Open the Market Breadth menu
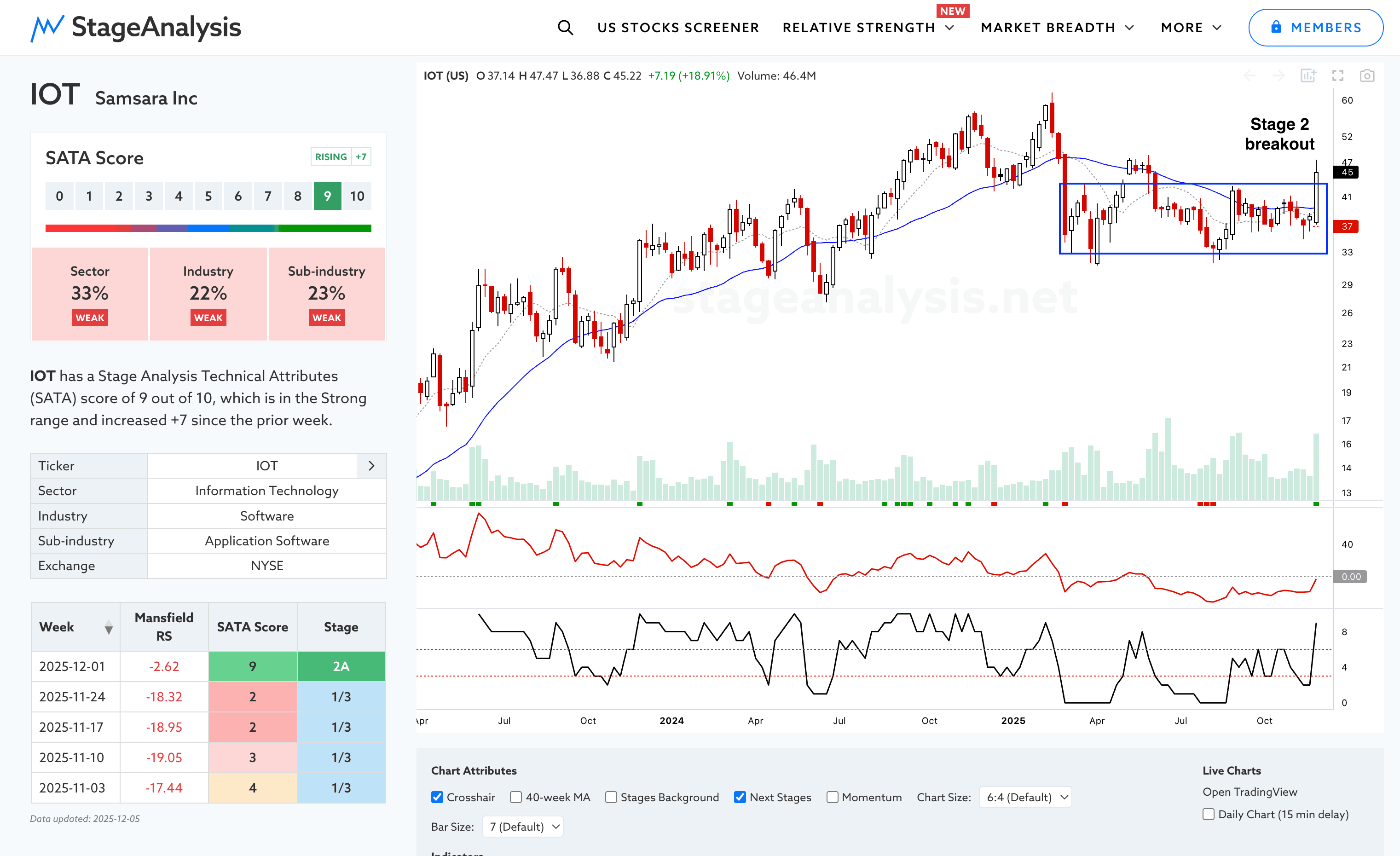This screenshot has height=856, width=1400. click(1057, 27)
